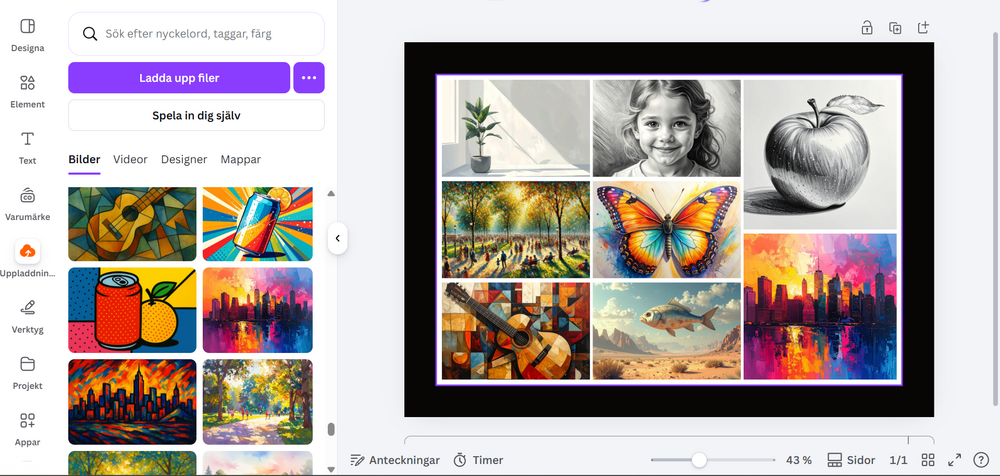Collapse the side panel with arrow

[338, 238]
